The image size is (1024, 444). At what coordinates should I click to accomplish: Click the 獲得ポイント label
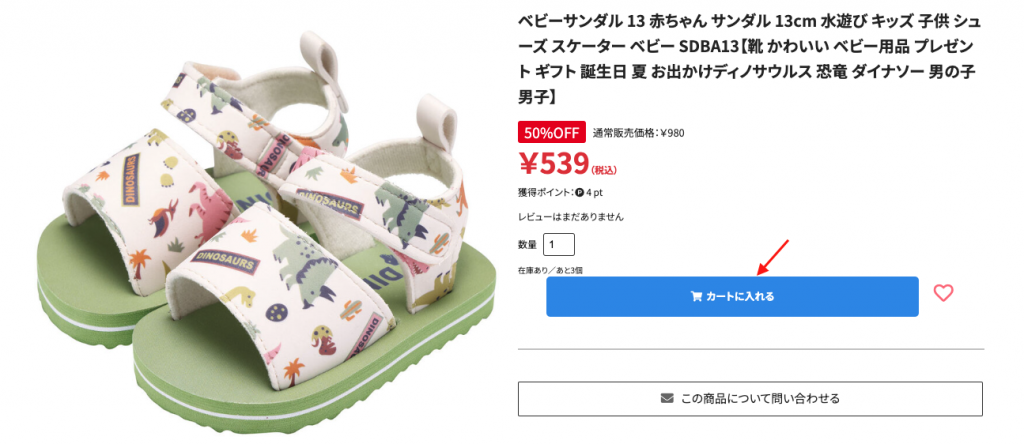pyautogui.click(x=545, y=192)
